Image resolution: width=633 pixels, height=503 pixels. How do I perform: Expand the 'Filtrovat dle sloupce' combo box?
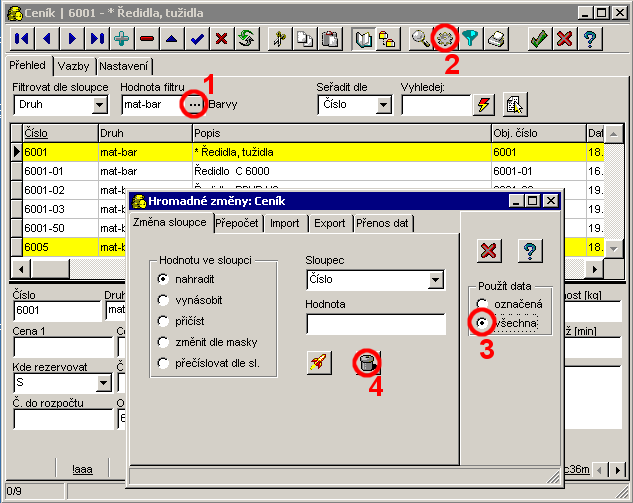101,104
